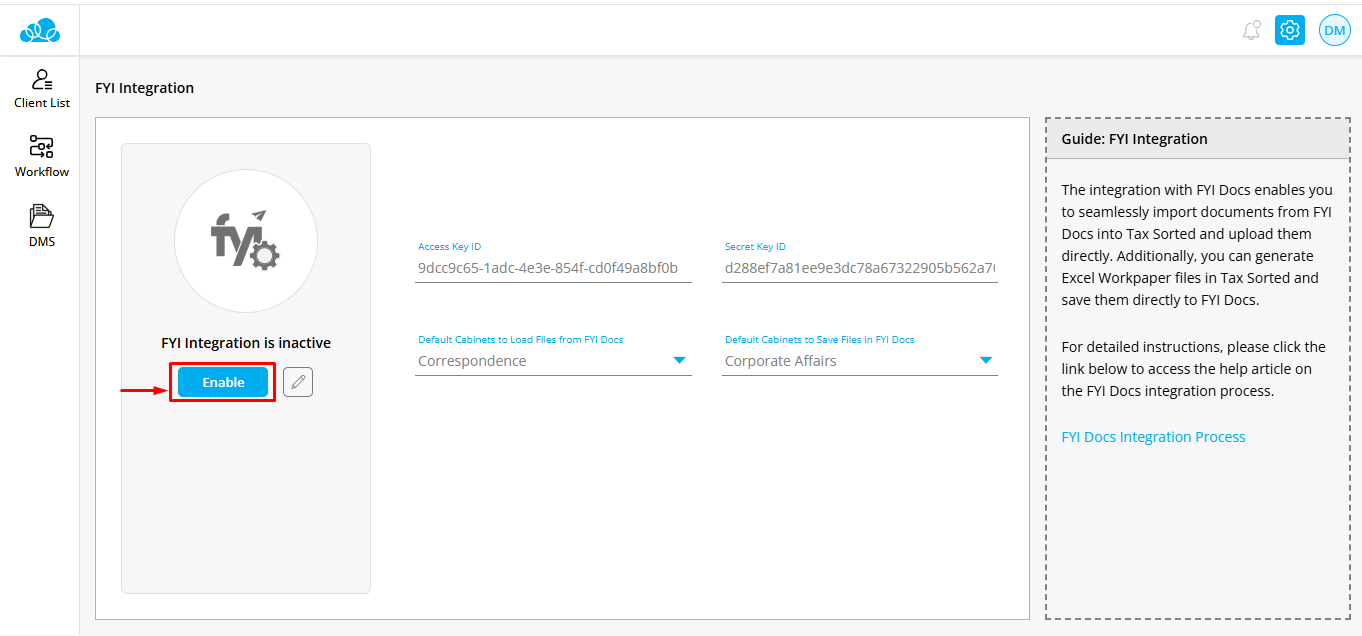Viewport: 1362px width, 636px height.
Task: Open the Client List sidebar item
Action: coord(41,88)
